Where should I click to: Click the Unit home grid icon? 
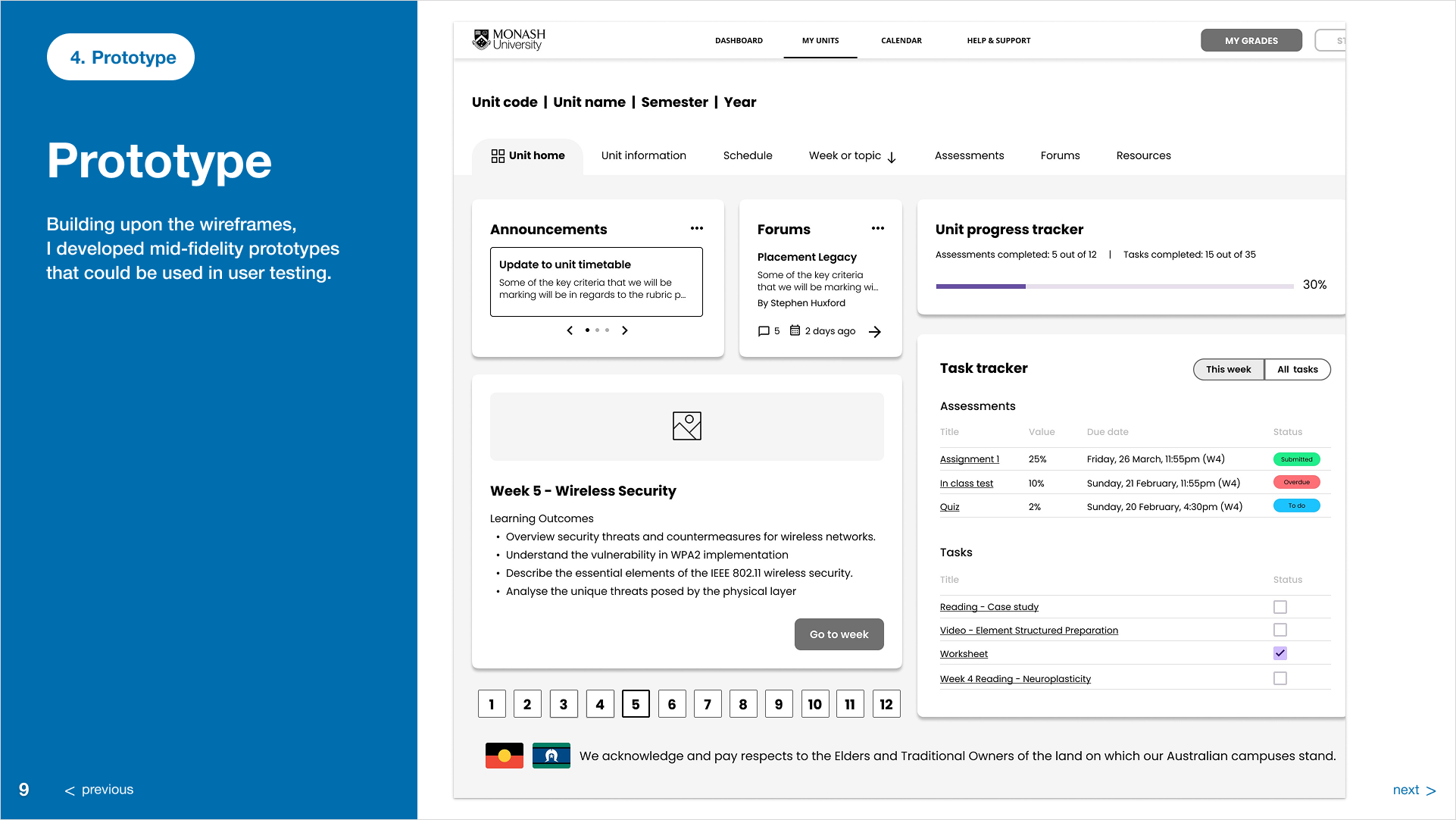coord(498,156)
